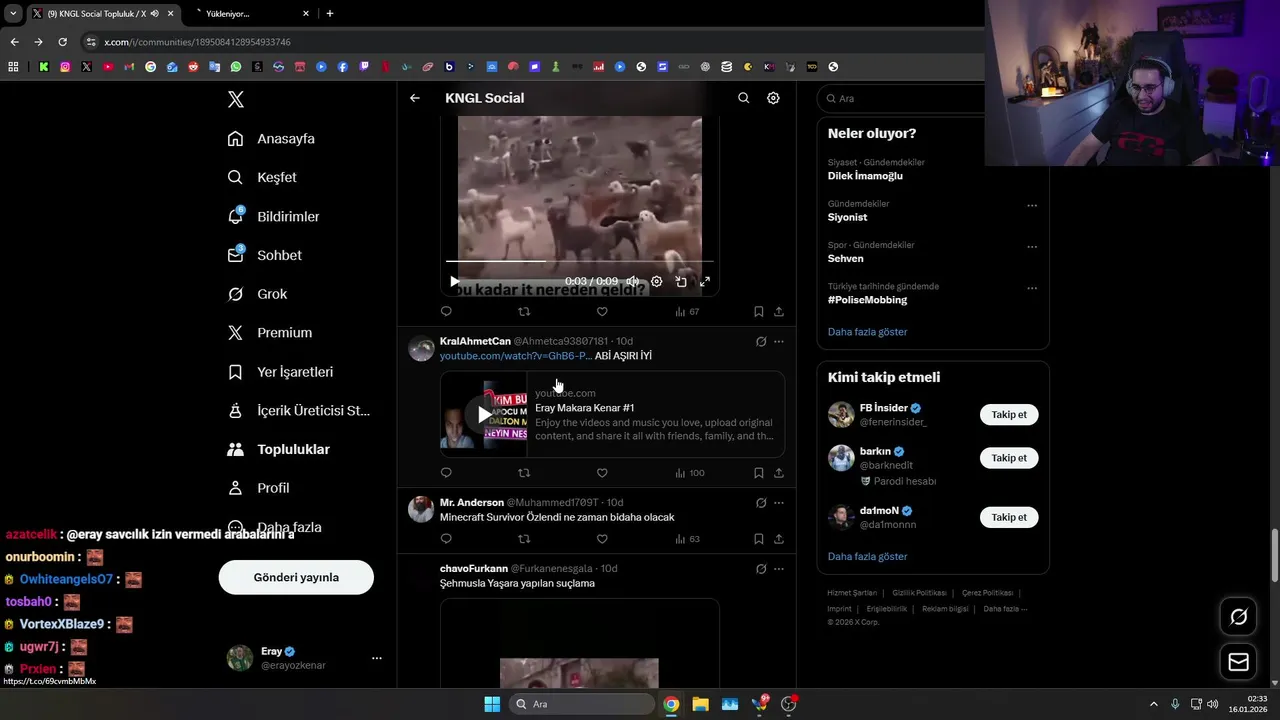Enter video fullscreen mode

click(x=705, y=282)
